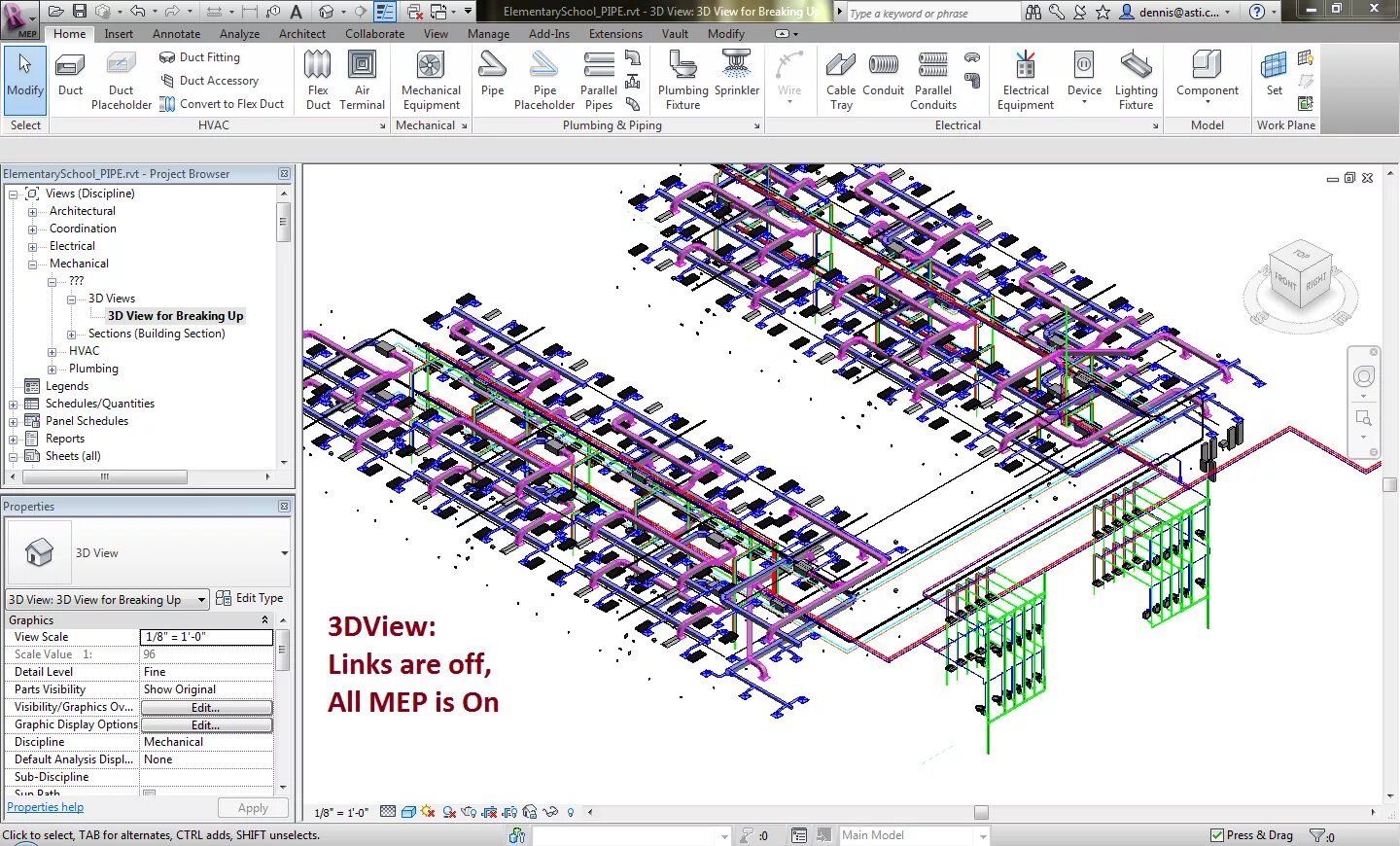Click ViewCube TOP face
Screen dimensions: 1400x846
click(1301, 256)
